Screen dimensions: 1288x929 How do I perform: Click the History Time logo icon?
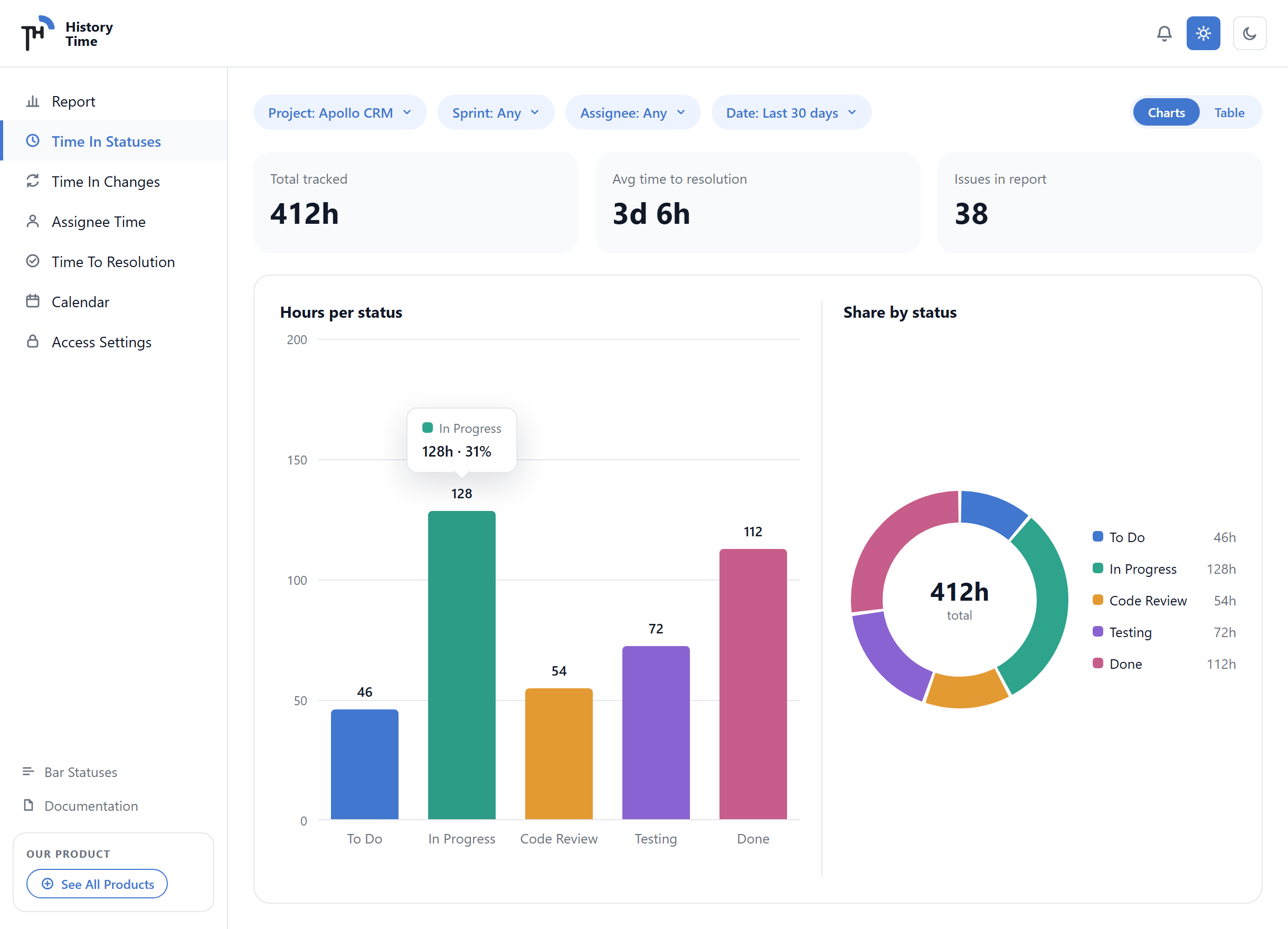click(x=37, y=33)
